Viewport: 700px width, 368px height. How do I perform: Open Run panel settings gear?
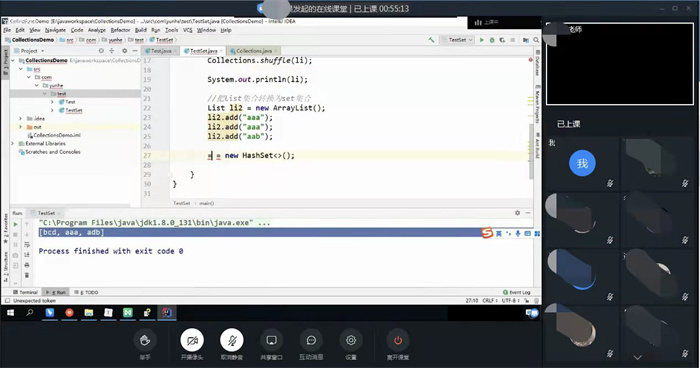pos(517,213)
